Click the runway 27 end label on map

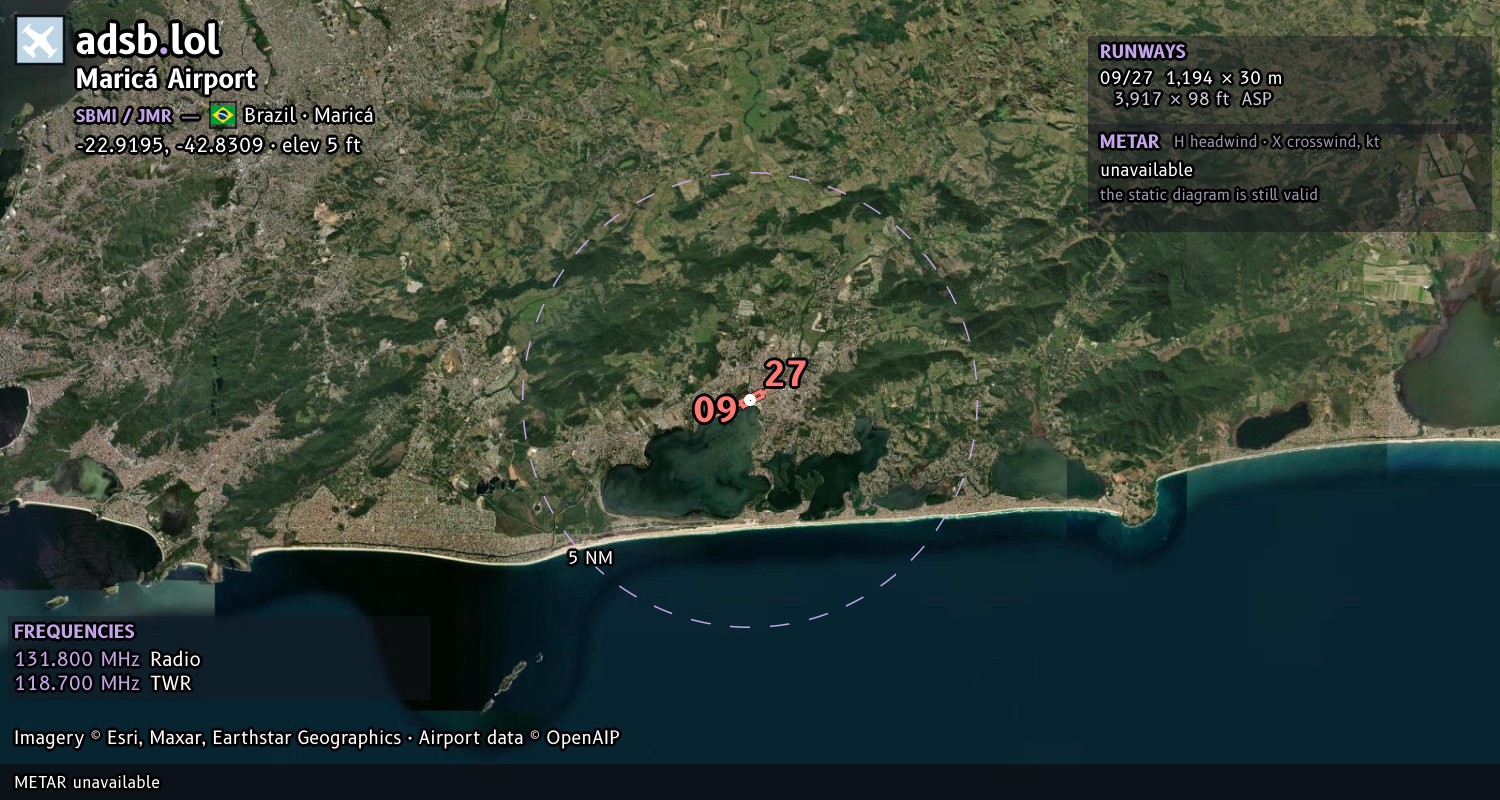click(x=785, y=374)
